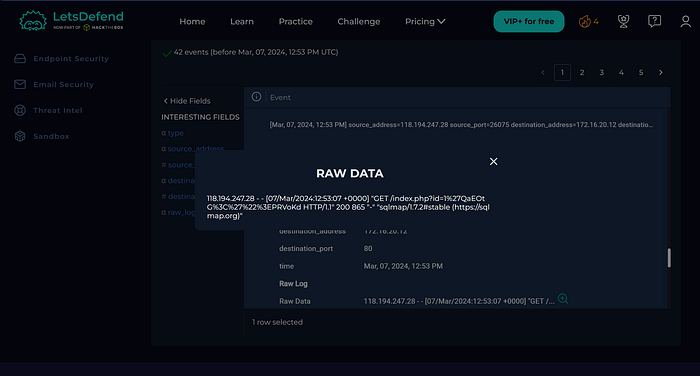Close the RAW DATA popup

coord(493,162)
